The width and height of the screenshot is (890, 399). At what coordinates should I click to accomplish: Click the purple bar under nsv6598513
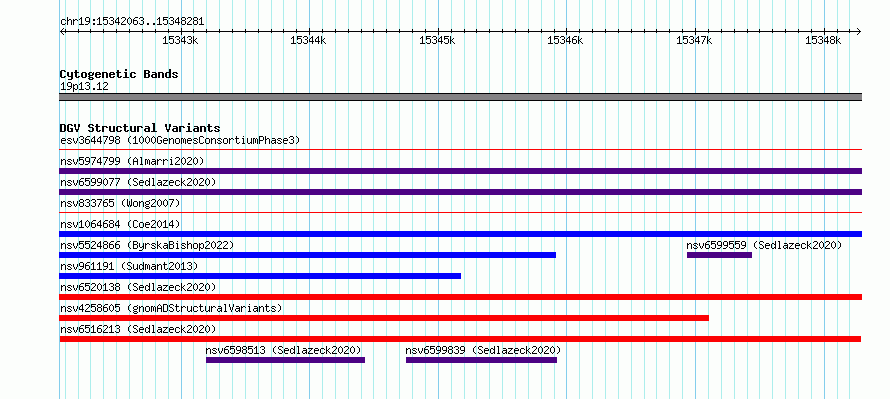coord(286,360)
